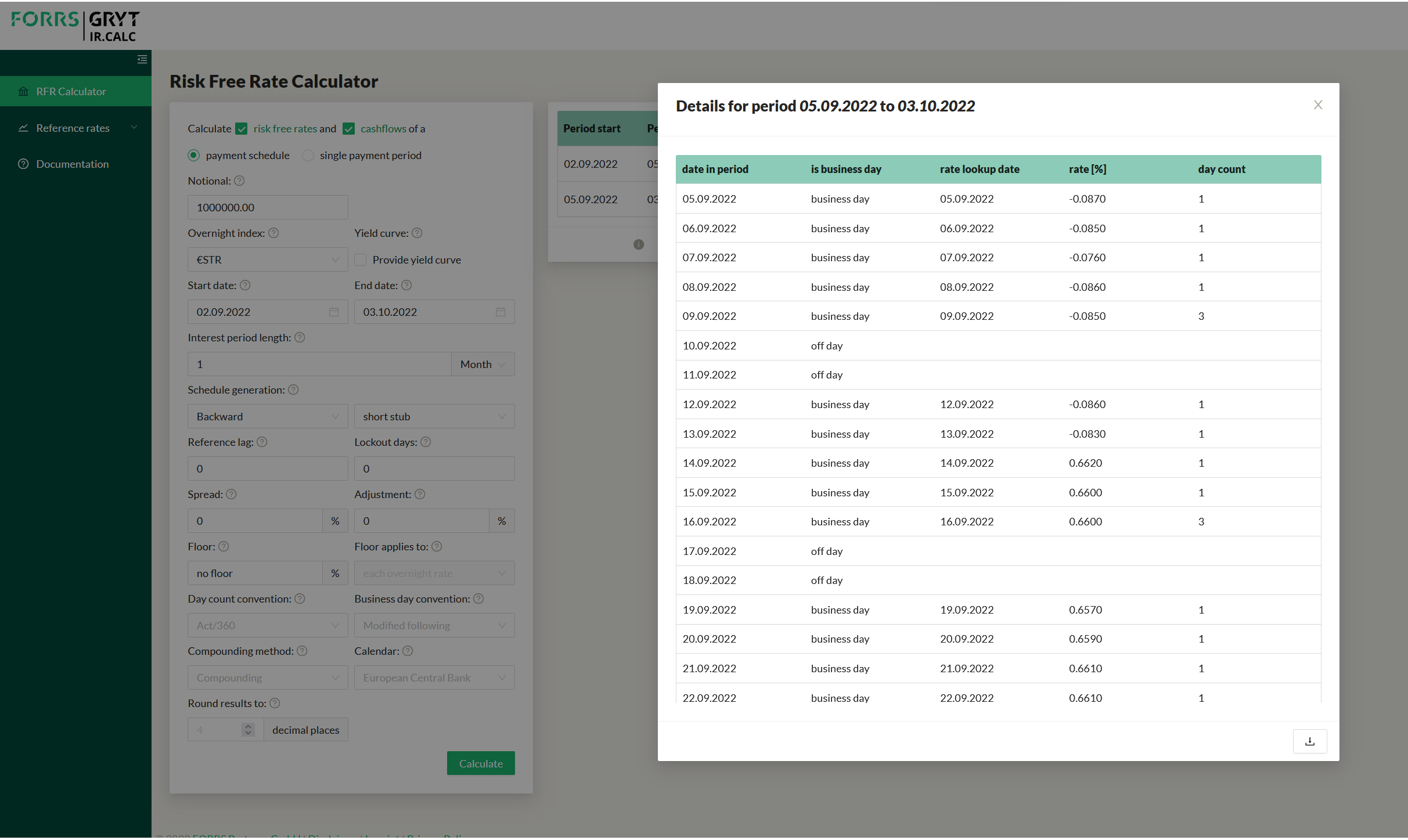1408x840 pixels.
Task: Click the Notional input field
Action: tap(268, 207)
